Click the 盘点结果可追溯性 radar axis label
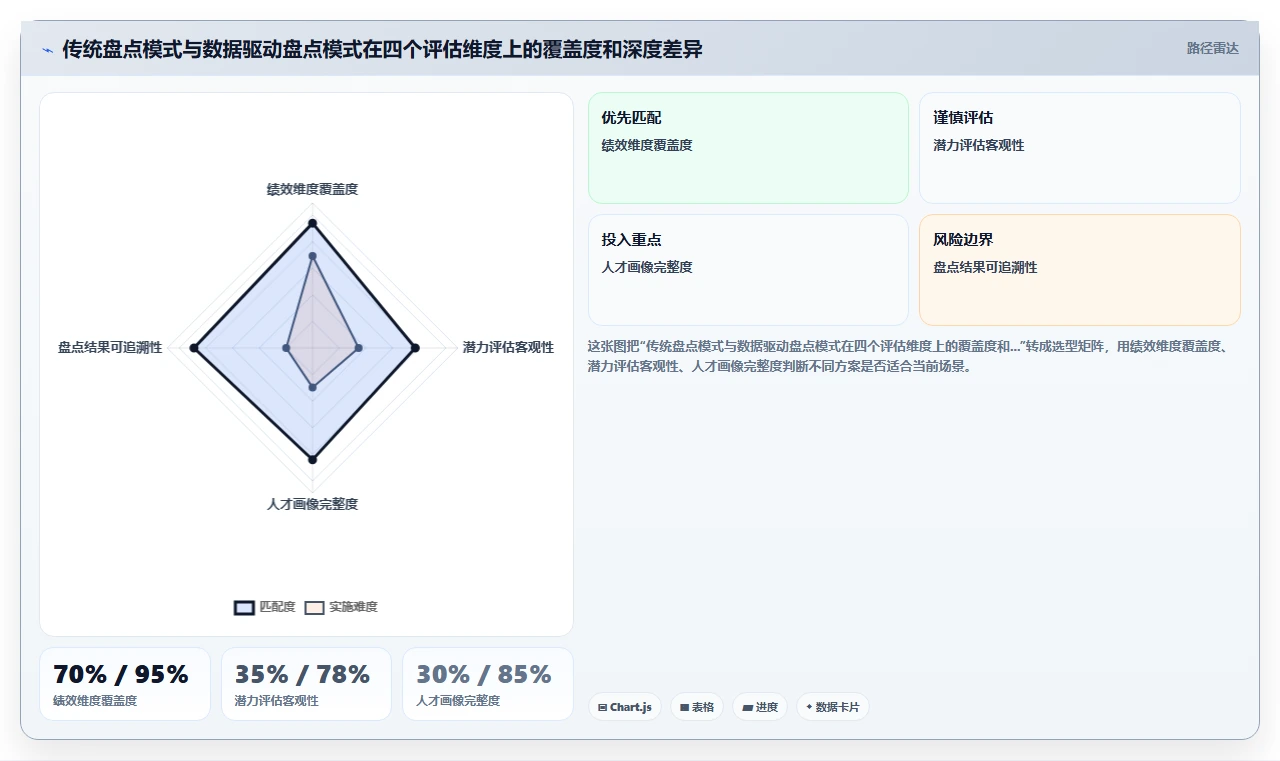Image resolution: width=1280 pixels, height=761 pixels. click(110, 348)
